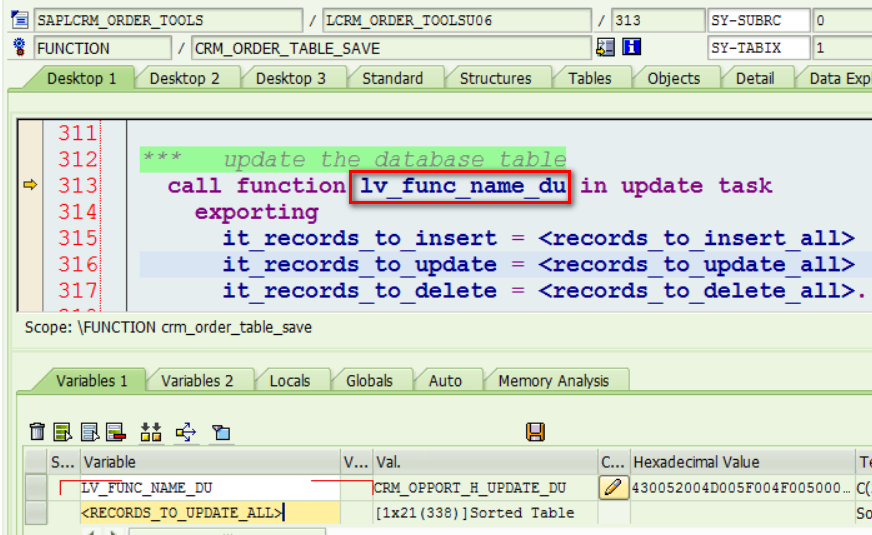Image resolution: width=872 pixels, height=535 pixels.
Task: Open the Desktop 3 tab
Action: pyautogui.click(x=290, y=78)
